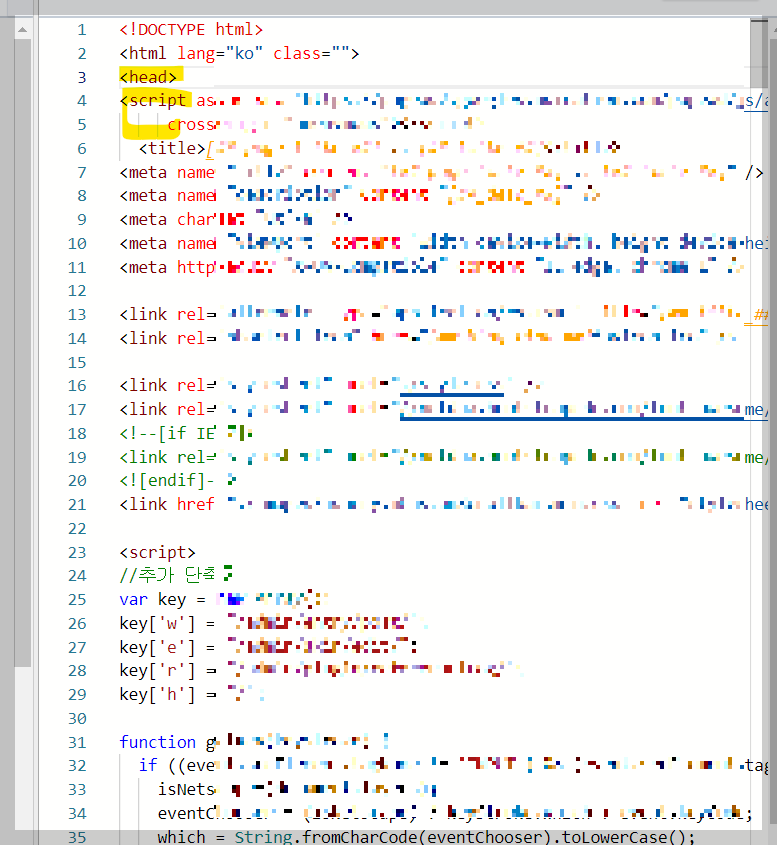Click the '<![endif]-' comment text
Image resolution: width=777 pixels, height=845 pixels.
coord(166,480)
